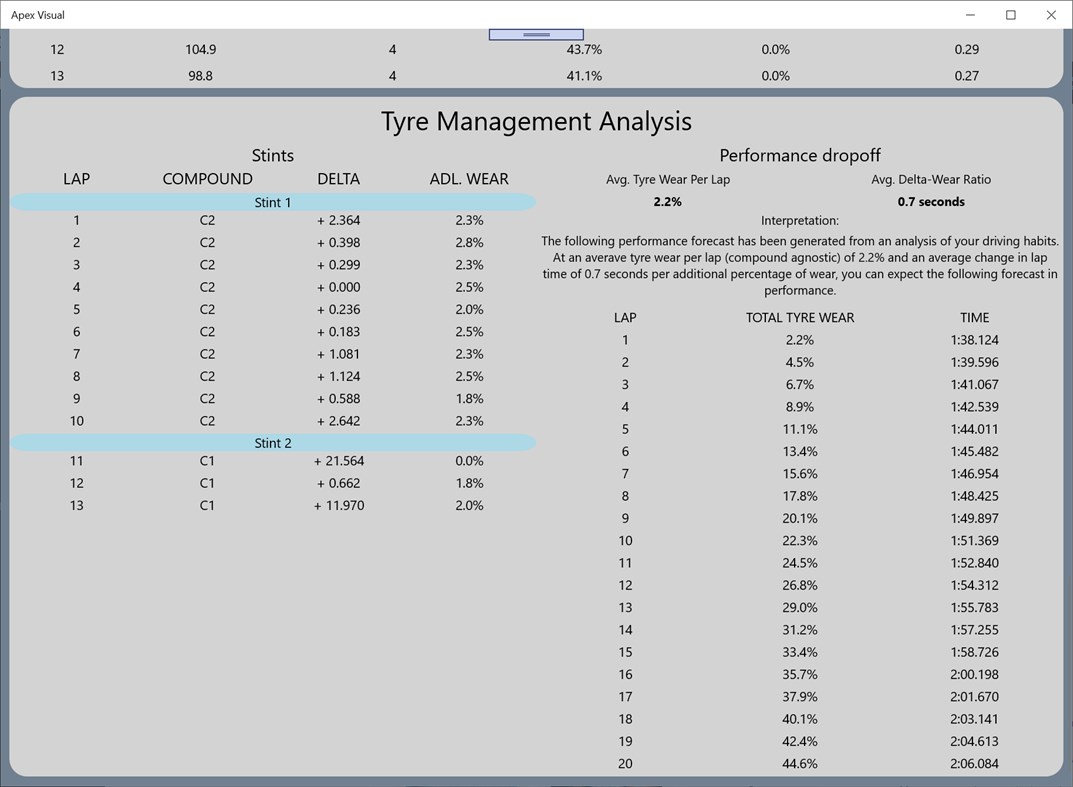
Task: Click the 0.0% wear for lap 11
Action: [469, 461]
